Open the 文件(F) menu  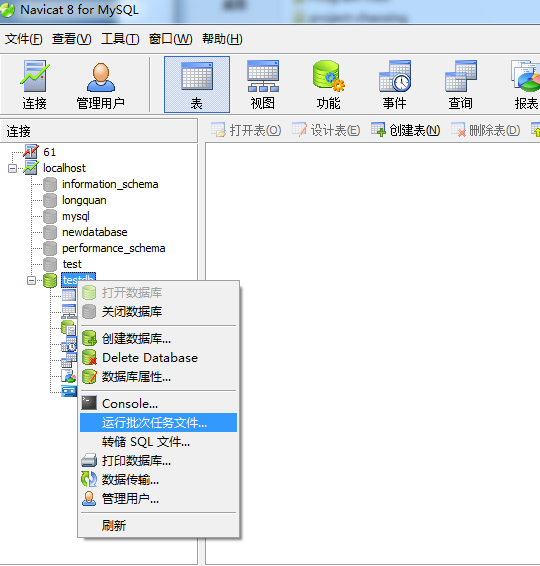pos(24,39)
